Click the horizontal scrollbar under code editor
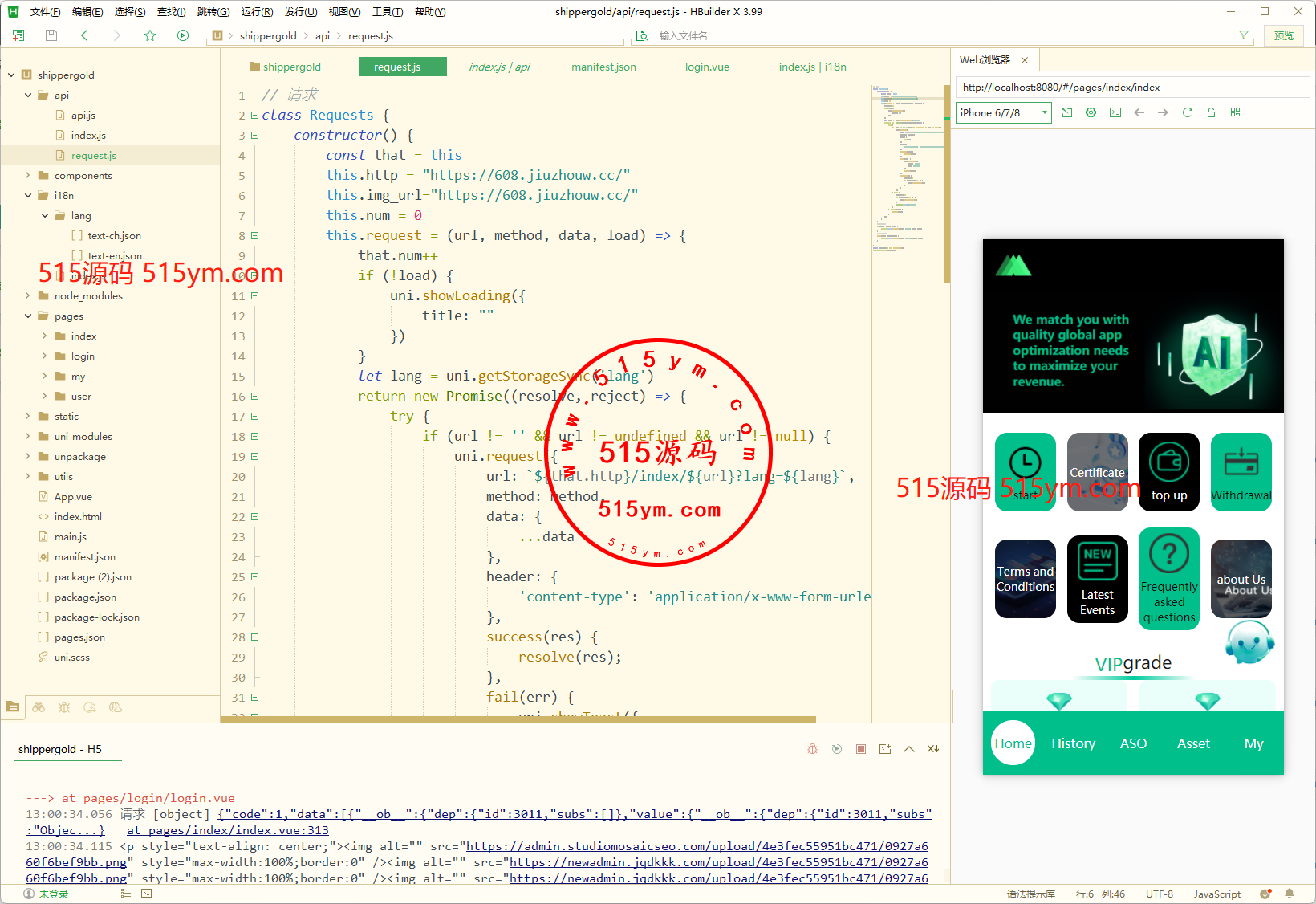The height and width of the screenshot is (904, 1316). 518,719
